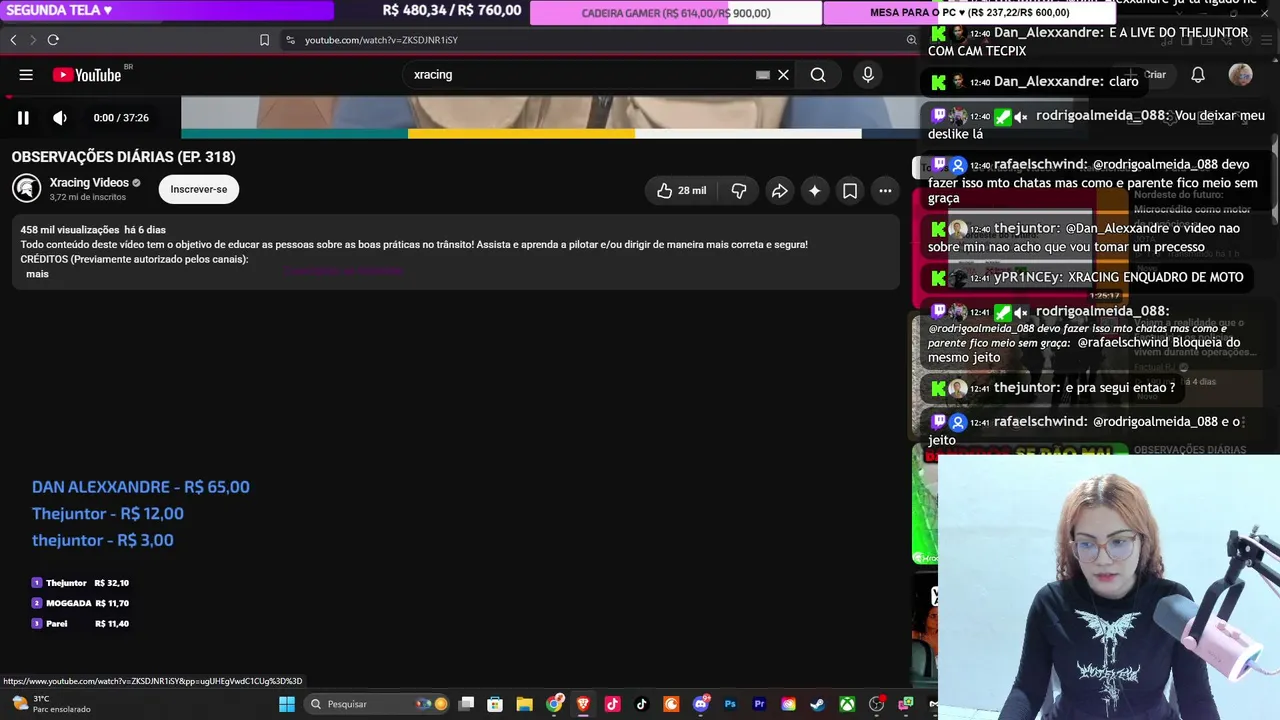This screenshot has width=1280, height=720.
Task: Open the on-screen keyboard in search box
Action: (763, 75)
